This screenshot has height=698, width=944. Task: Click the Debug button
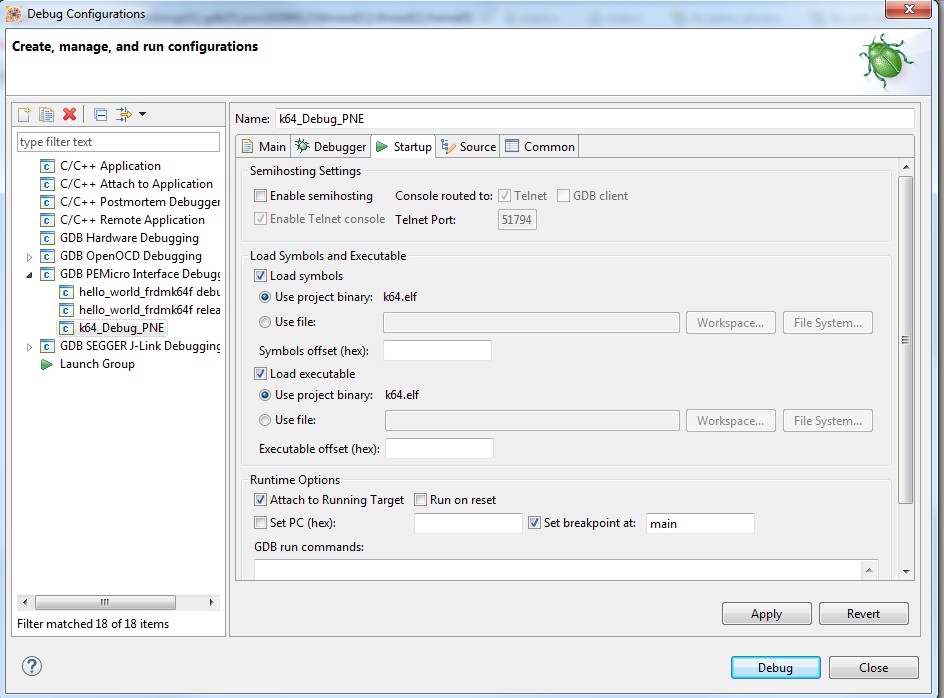[775, 668]
